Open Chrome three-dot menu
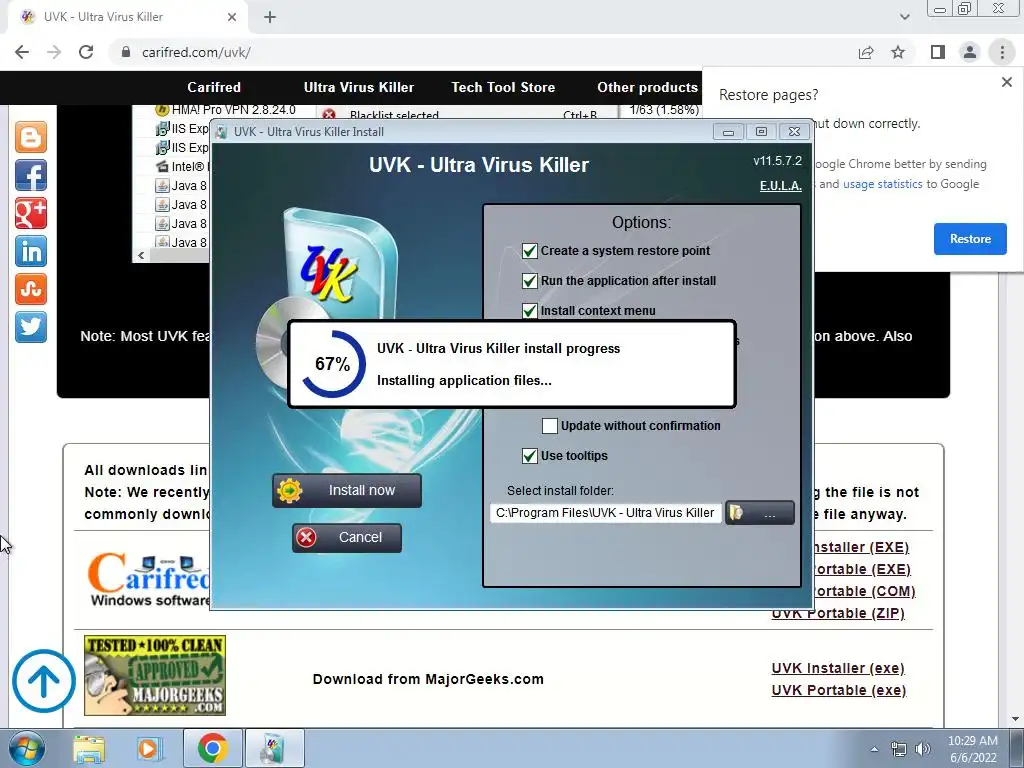 1002,52
